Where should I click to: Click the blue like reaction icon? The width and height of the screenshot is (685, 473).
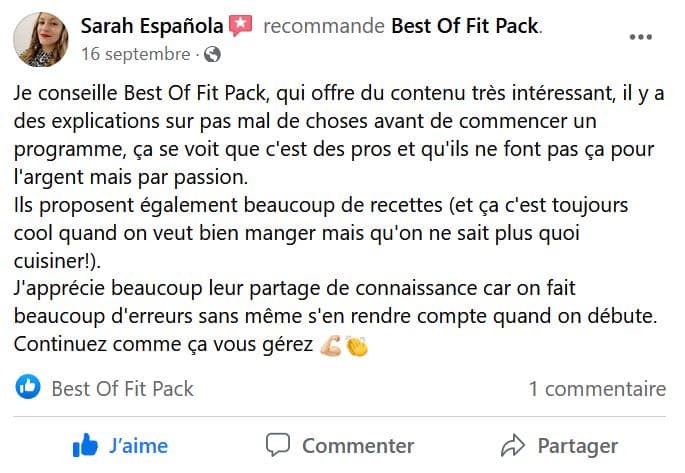pos(29,388)
